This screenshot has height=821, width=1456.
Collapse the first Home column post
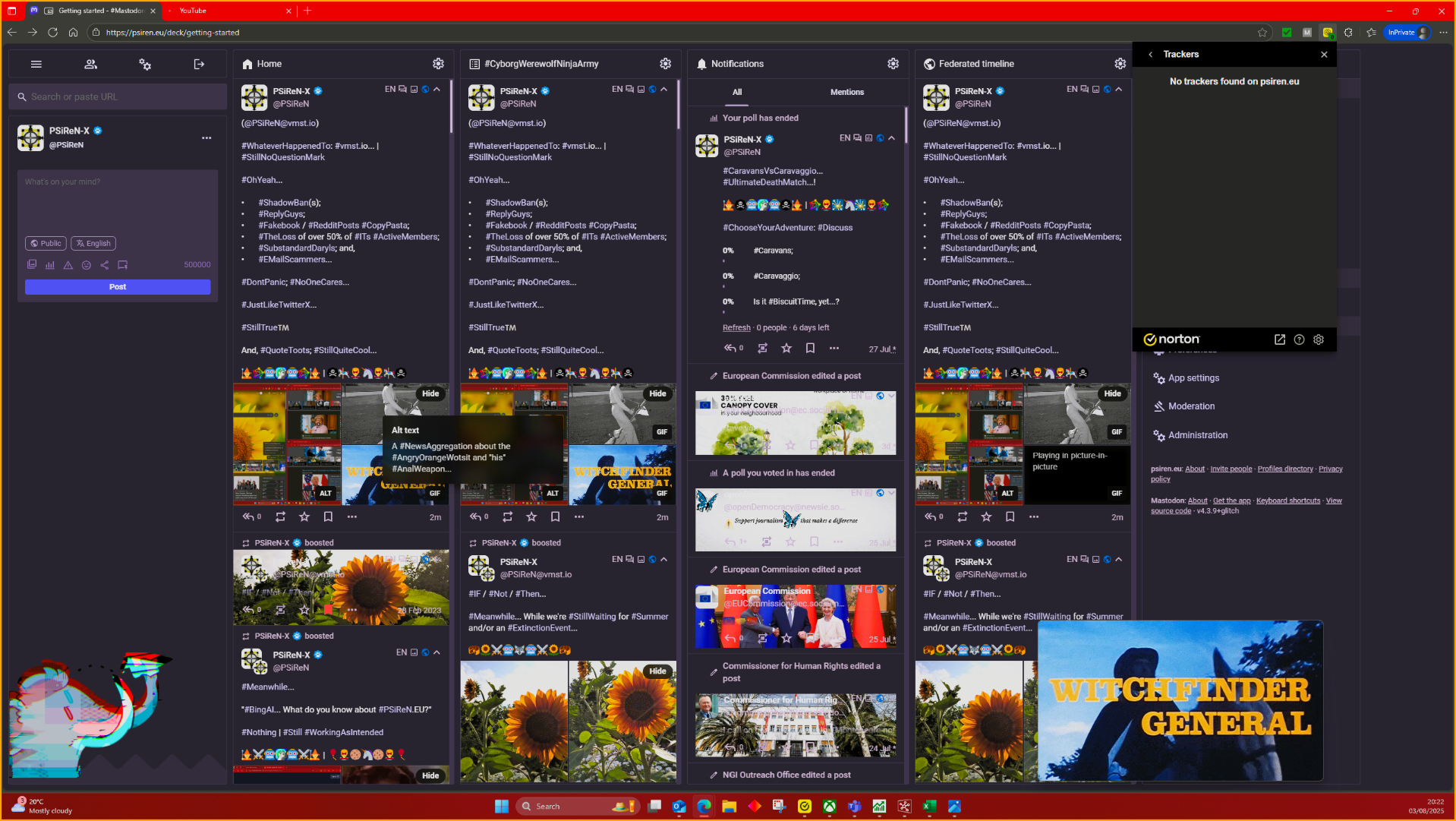coord(436,90)
